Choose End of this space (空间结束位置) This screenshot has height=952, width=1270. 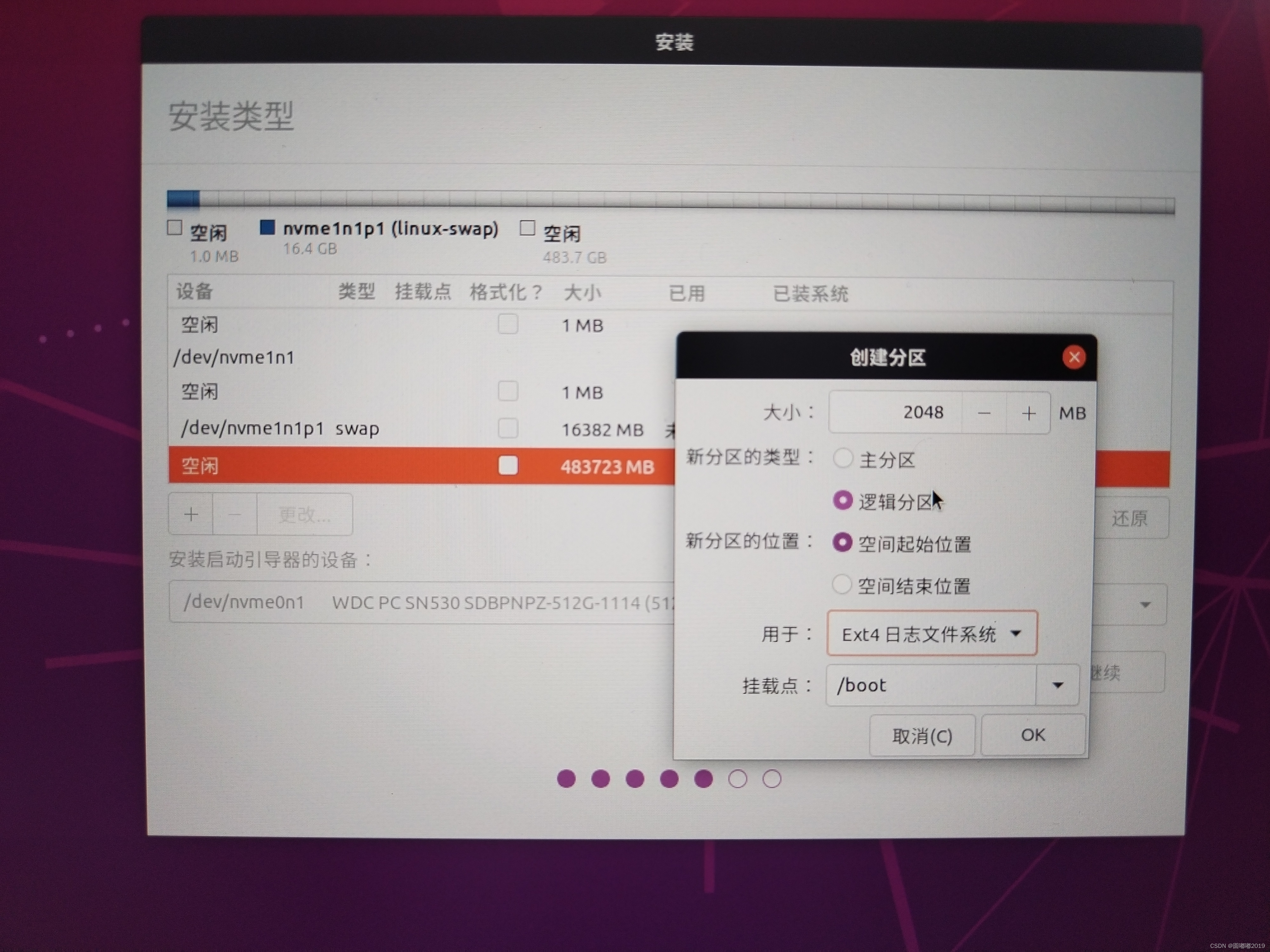(x=842, y=585)
